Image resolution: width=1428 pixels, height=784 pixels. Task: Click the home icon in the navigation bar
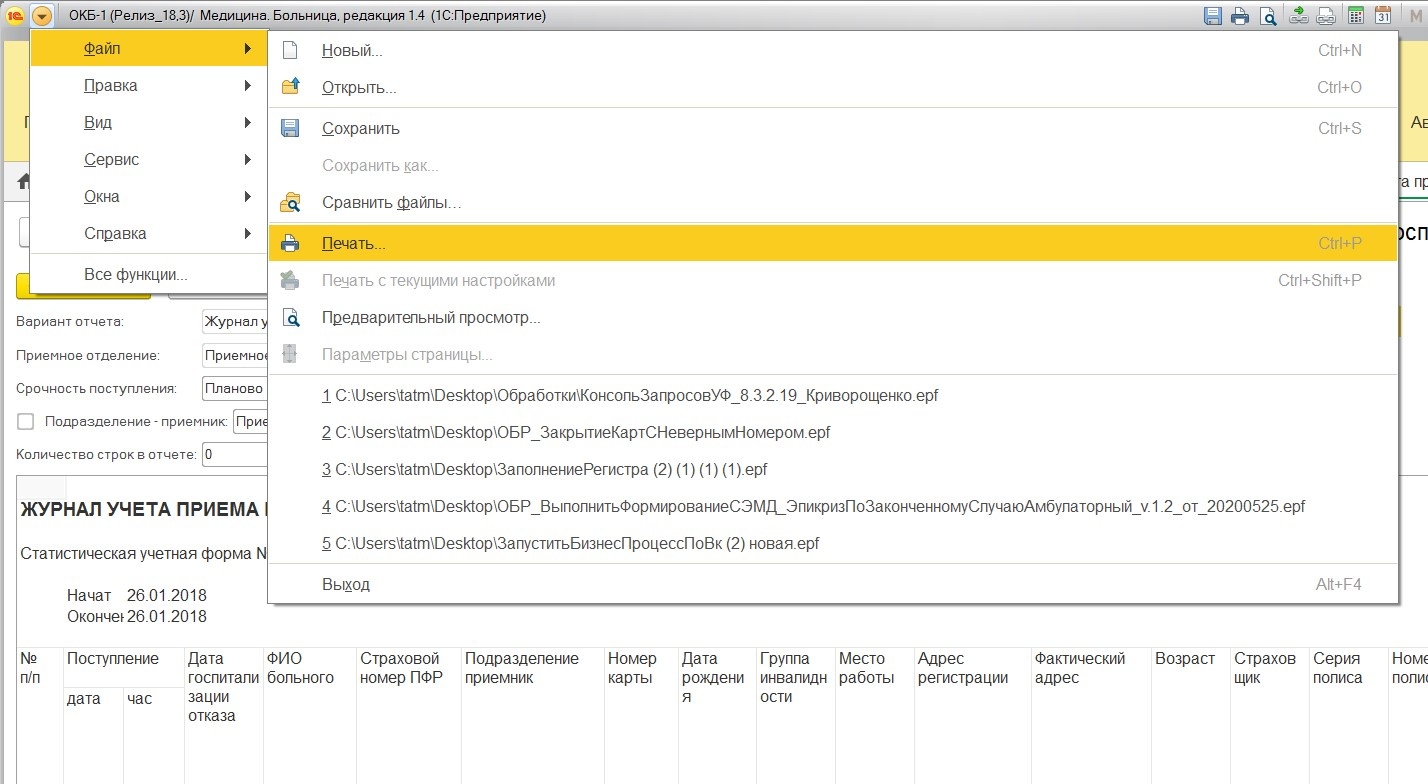(x=22, y=181)
